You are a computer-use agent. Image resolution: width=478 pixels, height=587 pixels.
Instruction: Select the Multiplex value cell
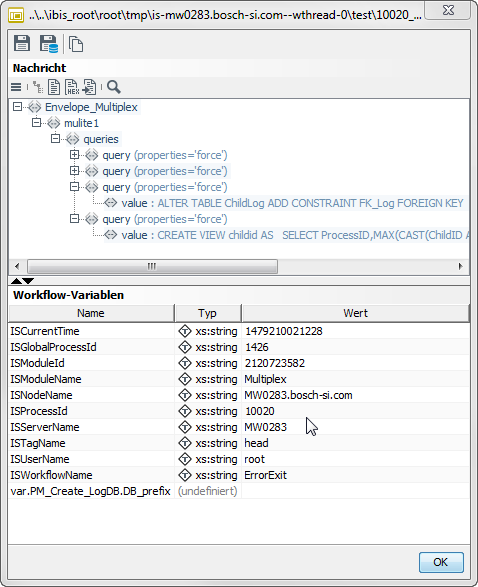click(265, 379)
